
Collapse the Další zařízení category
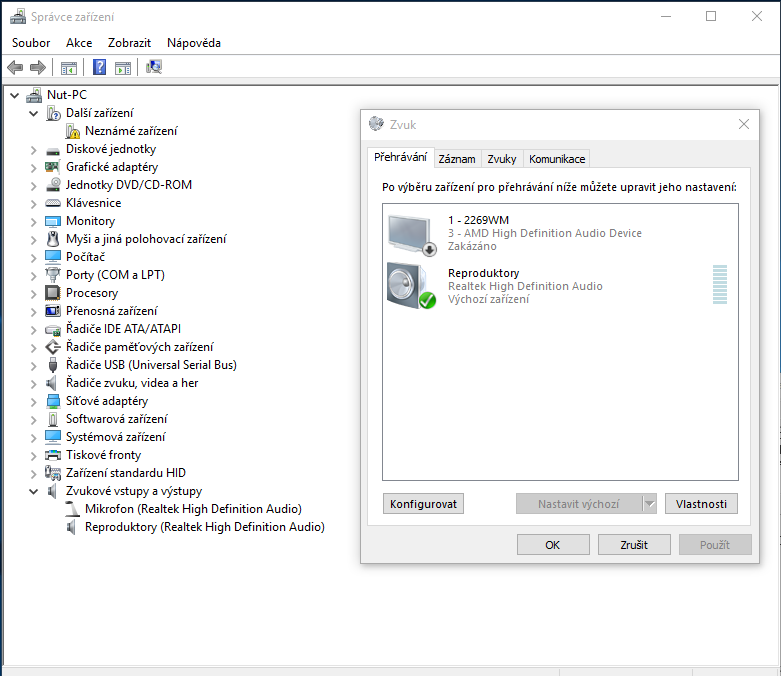point(34,113)
